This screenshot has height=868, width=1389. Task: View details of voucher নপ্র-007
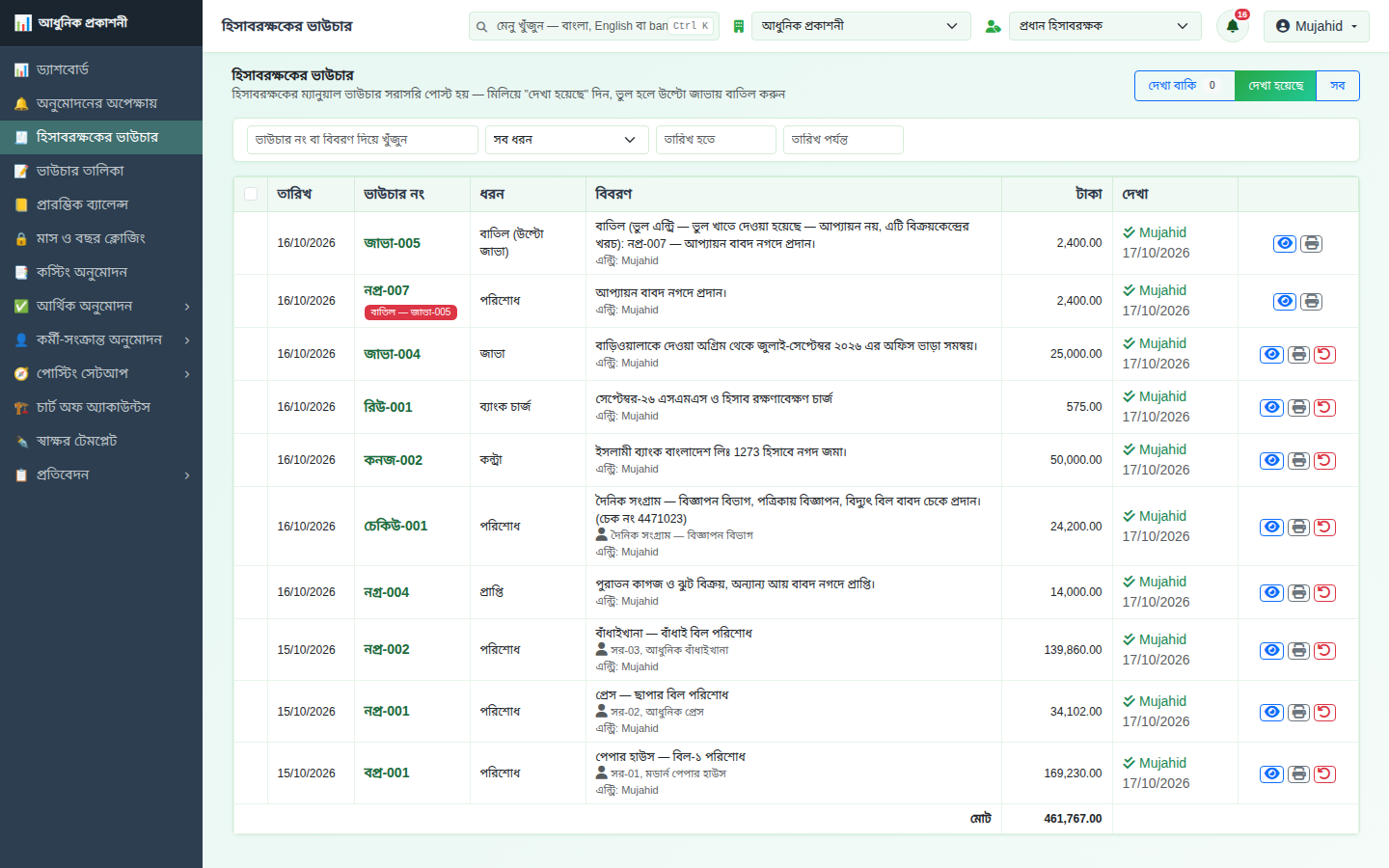1285,301
